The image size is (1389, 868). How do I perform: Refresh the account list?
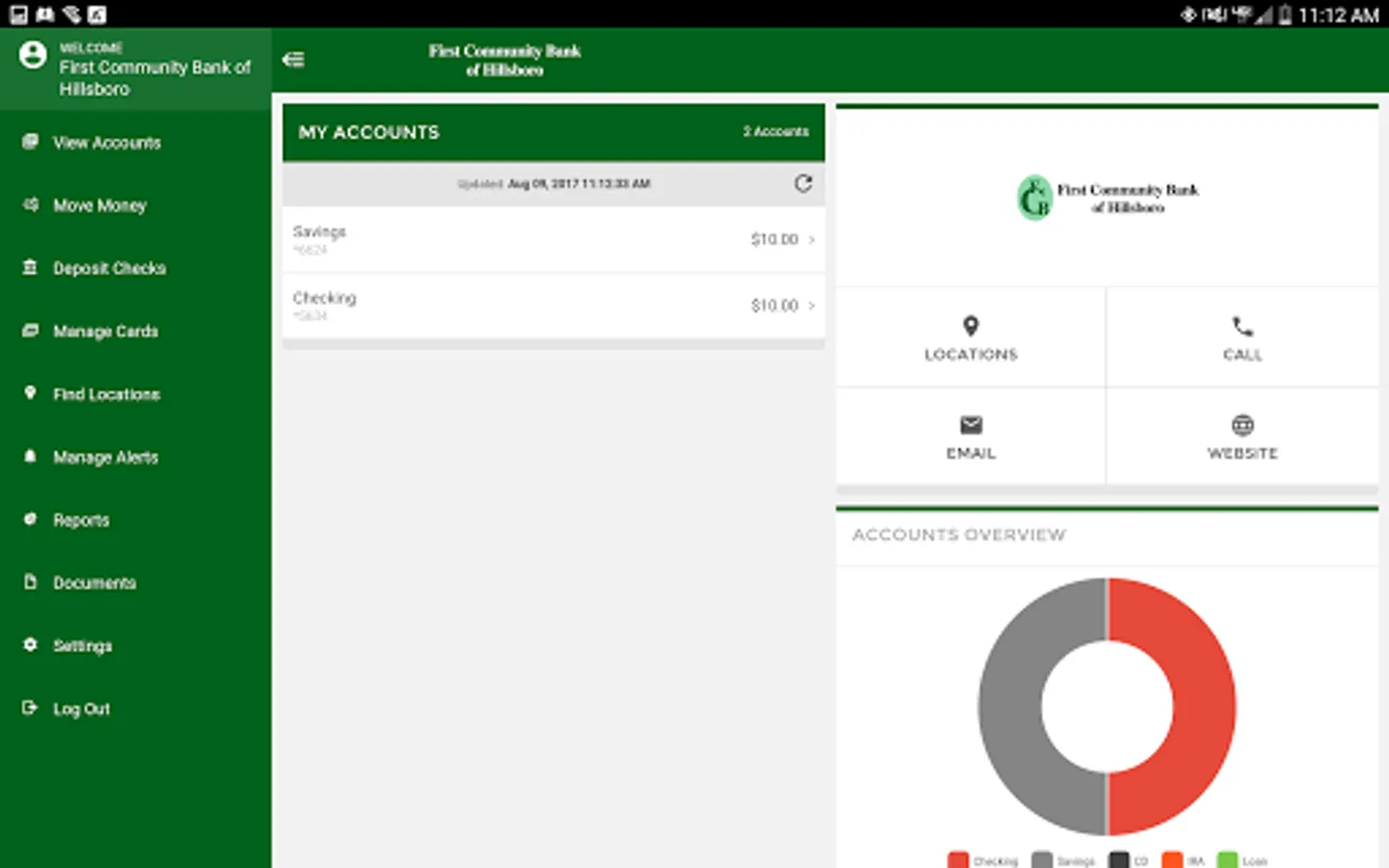pyautogui.click(x=803, y=183)
